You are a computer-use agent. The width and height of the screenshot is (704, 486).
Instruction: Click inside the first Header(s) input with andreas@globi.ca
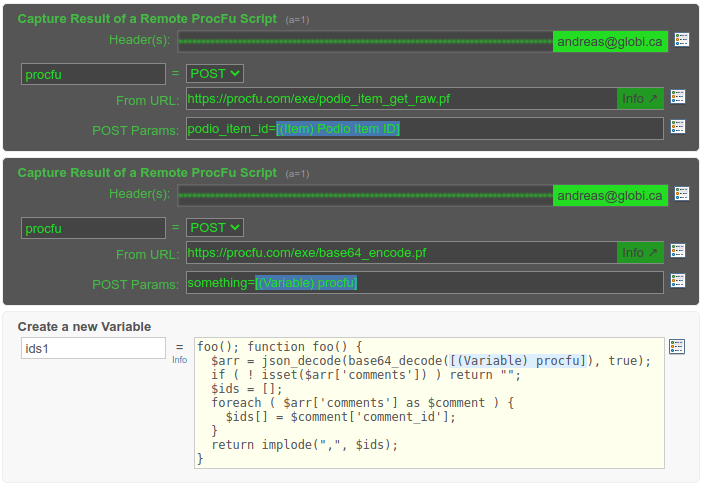pos(365,41)
